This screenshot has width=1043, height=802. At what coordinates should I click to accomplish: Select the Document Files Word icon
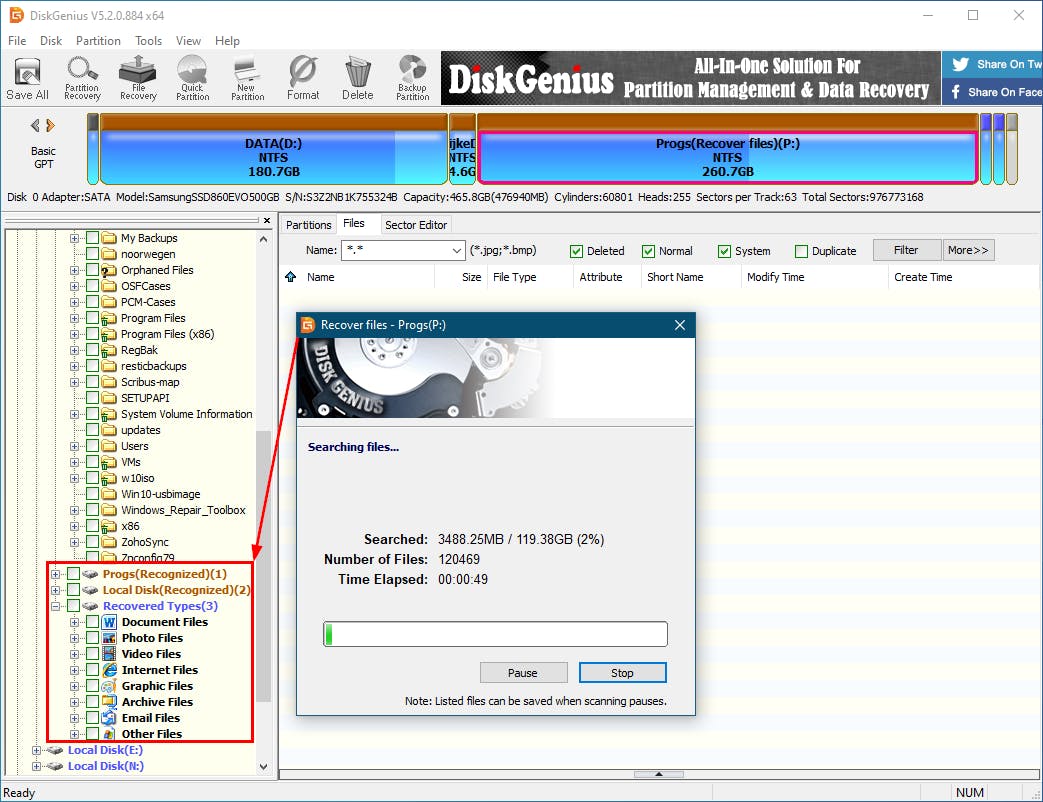coord(110,622)
